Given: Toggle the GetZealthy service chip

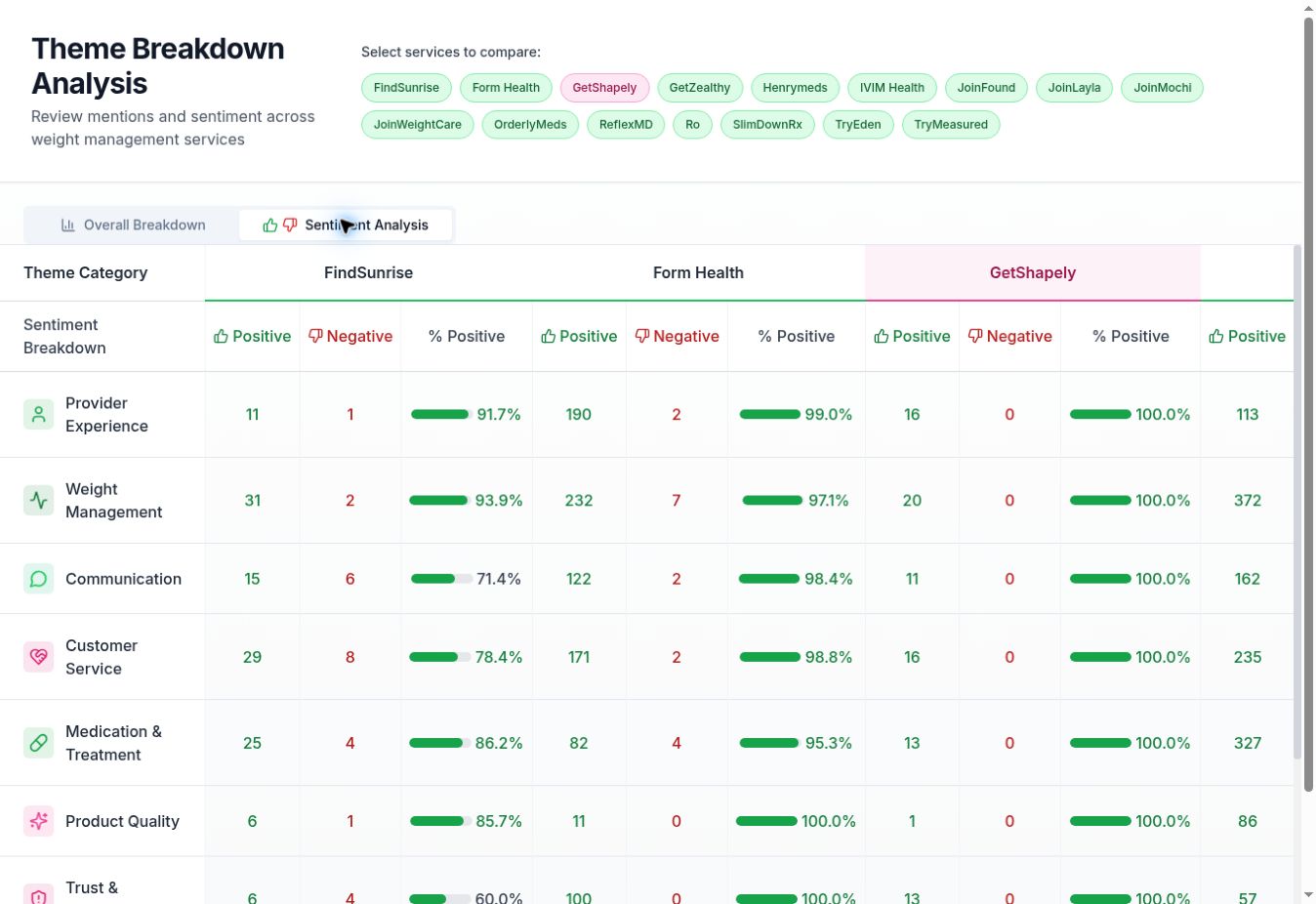Looking at the screenshot, I should [x=700, y=88].
